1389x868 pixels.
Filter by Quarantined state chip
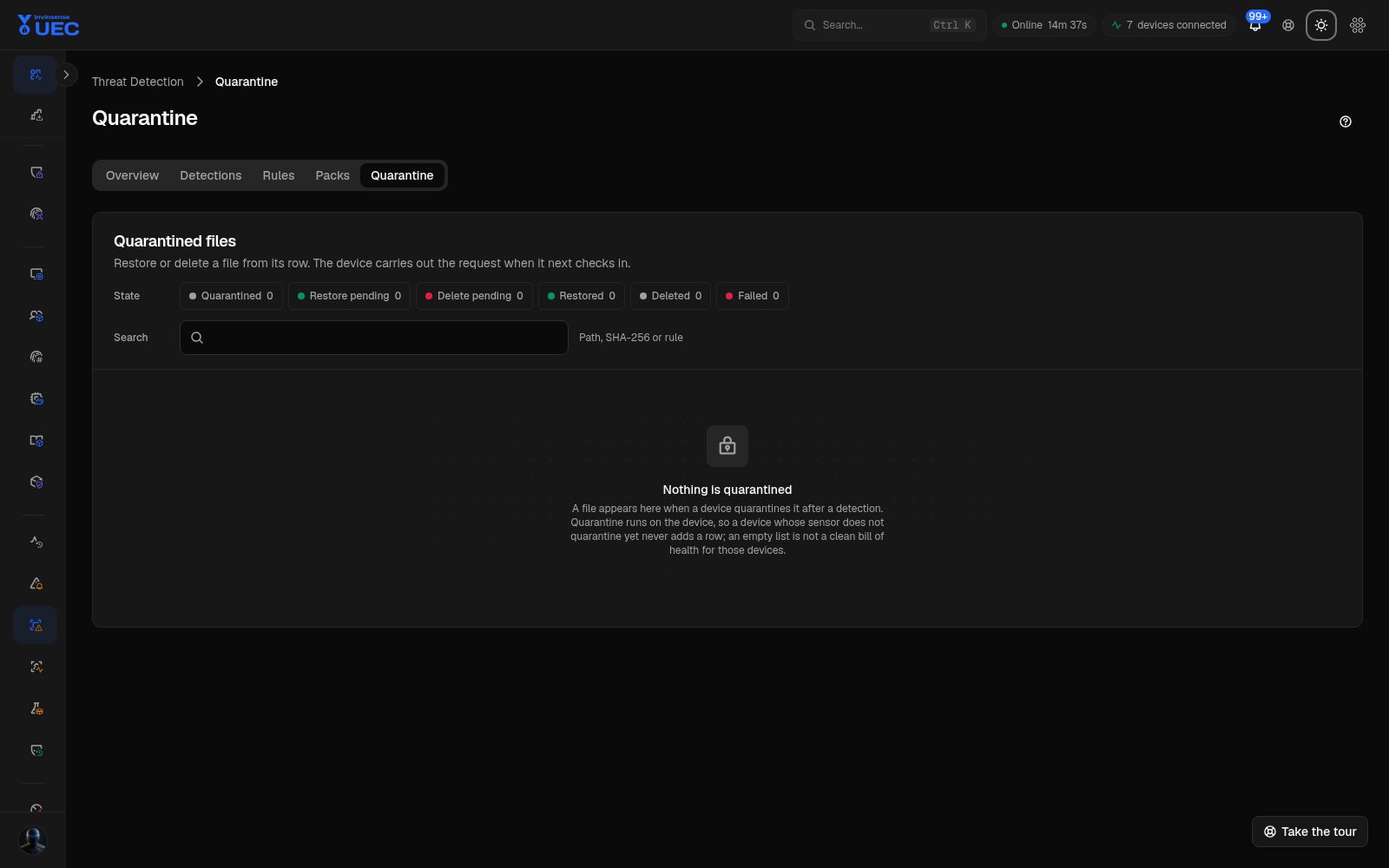click(231, 296)
